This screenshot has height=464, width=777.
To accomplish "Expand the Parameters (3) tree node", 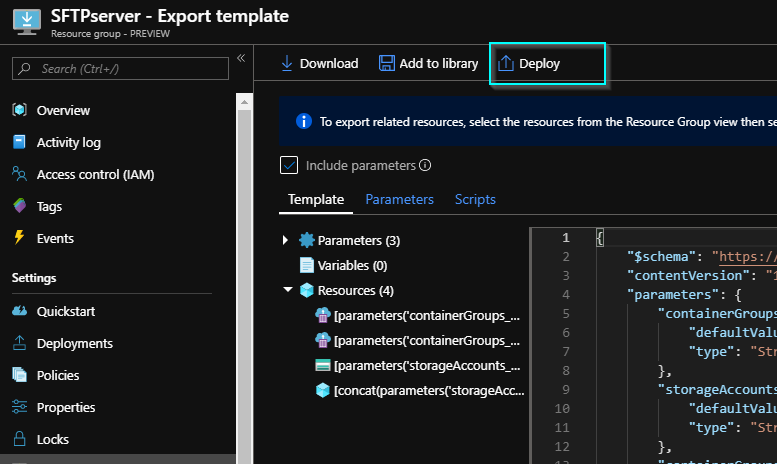I will pyautogui.click(x=285, y=240).
